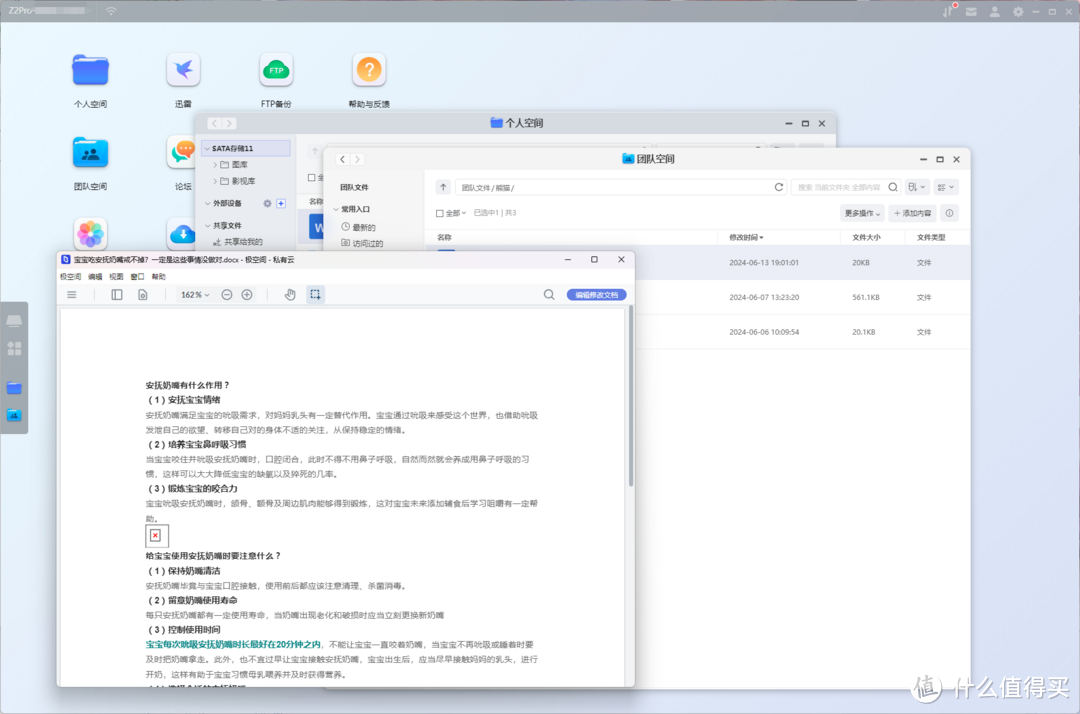The height and width of the screenshot is (714, 1080).
Task: Toggle the sidebar hamburger in document viewer
Action: pyautogui.click(x=71, y=294)
